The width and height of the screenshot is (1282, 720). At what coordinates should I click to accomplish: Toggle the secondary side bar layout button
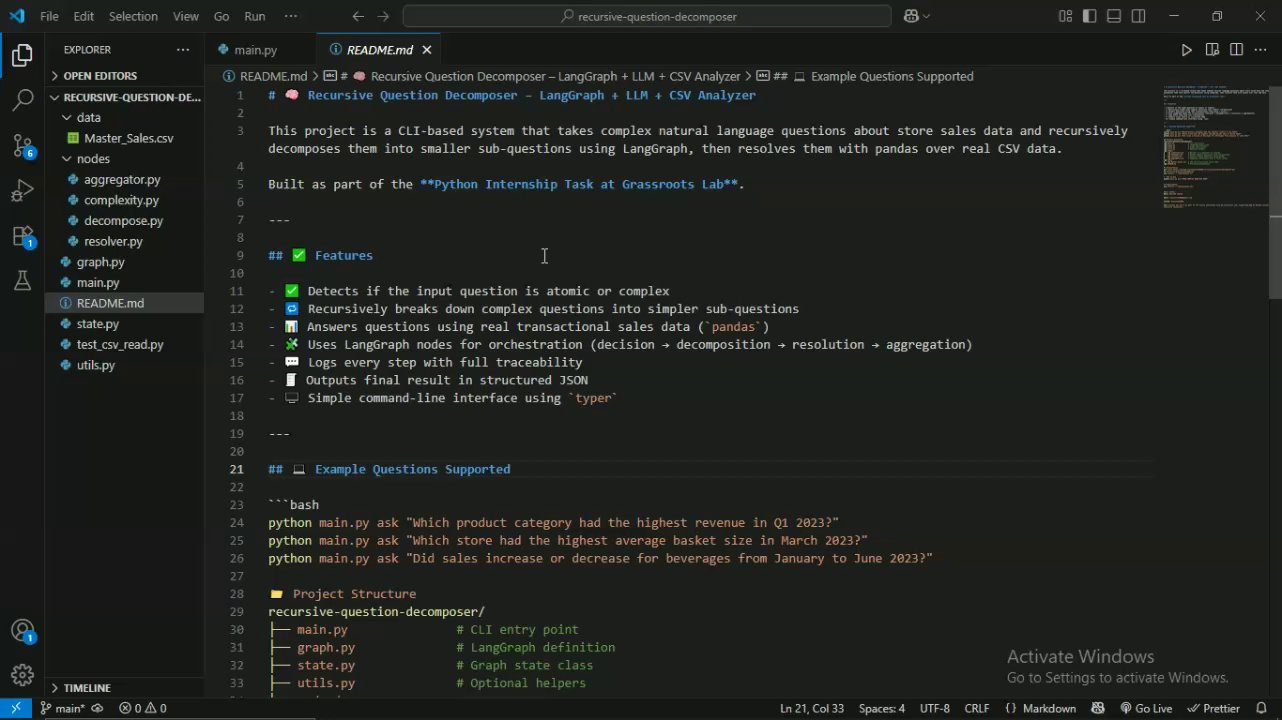tap(1139, 16)
